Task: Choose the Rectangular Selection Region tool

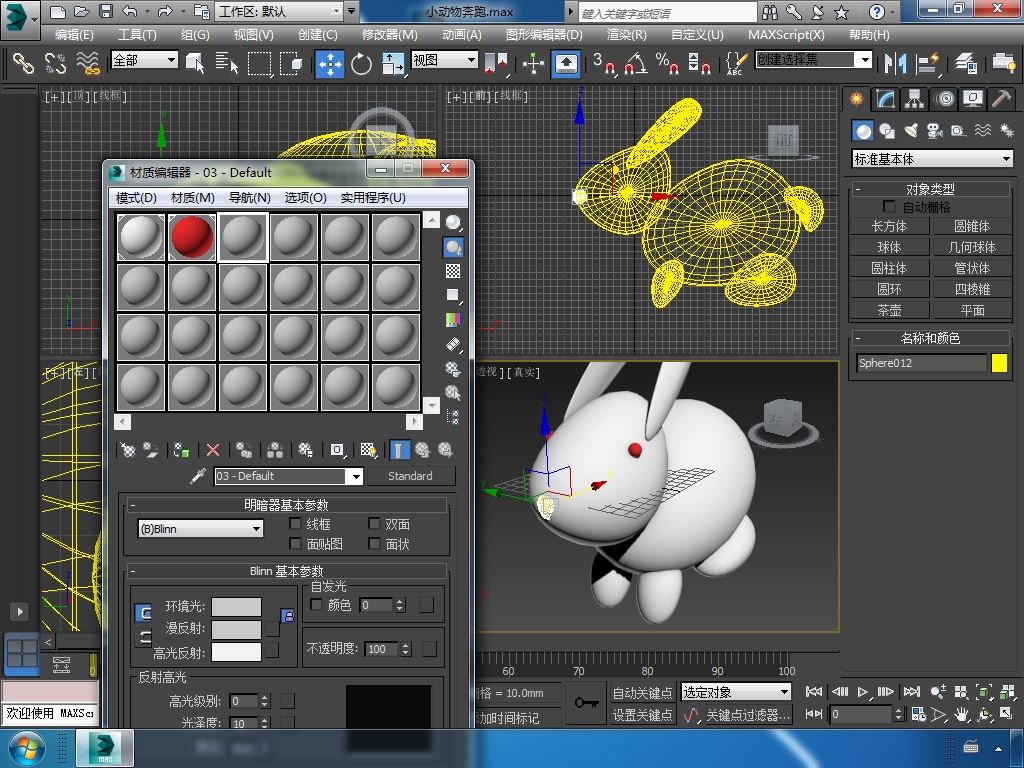Action: tap(259, 63)
